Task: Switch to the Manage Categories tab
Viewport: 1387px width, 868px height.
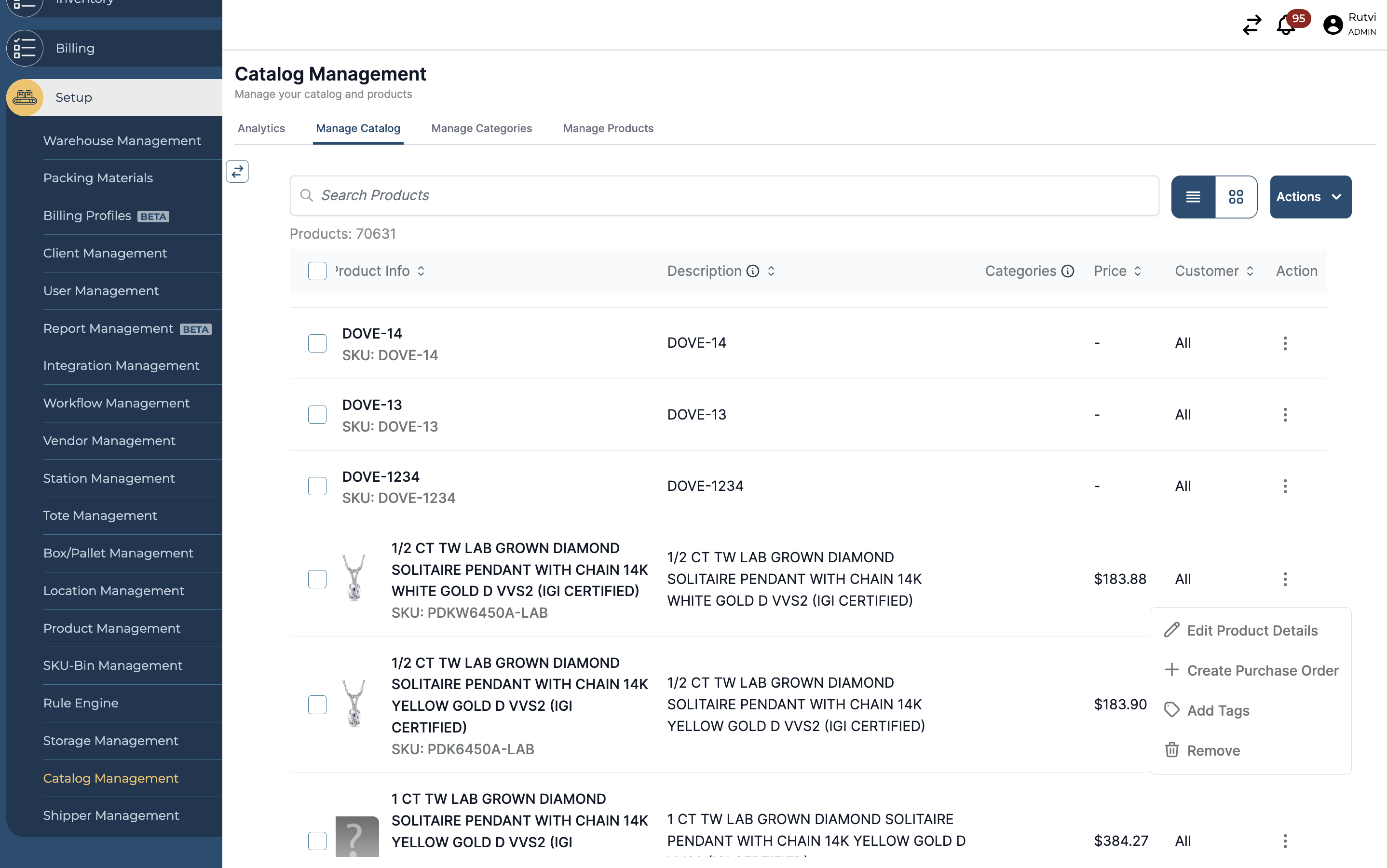Action: 481,128
